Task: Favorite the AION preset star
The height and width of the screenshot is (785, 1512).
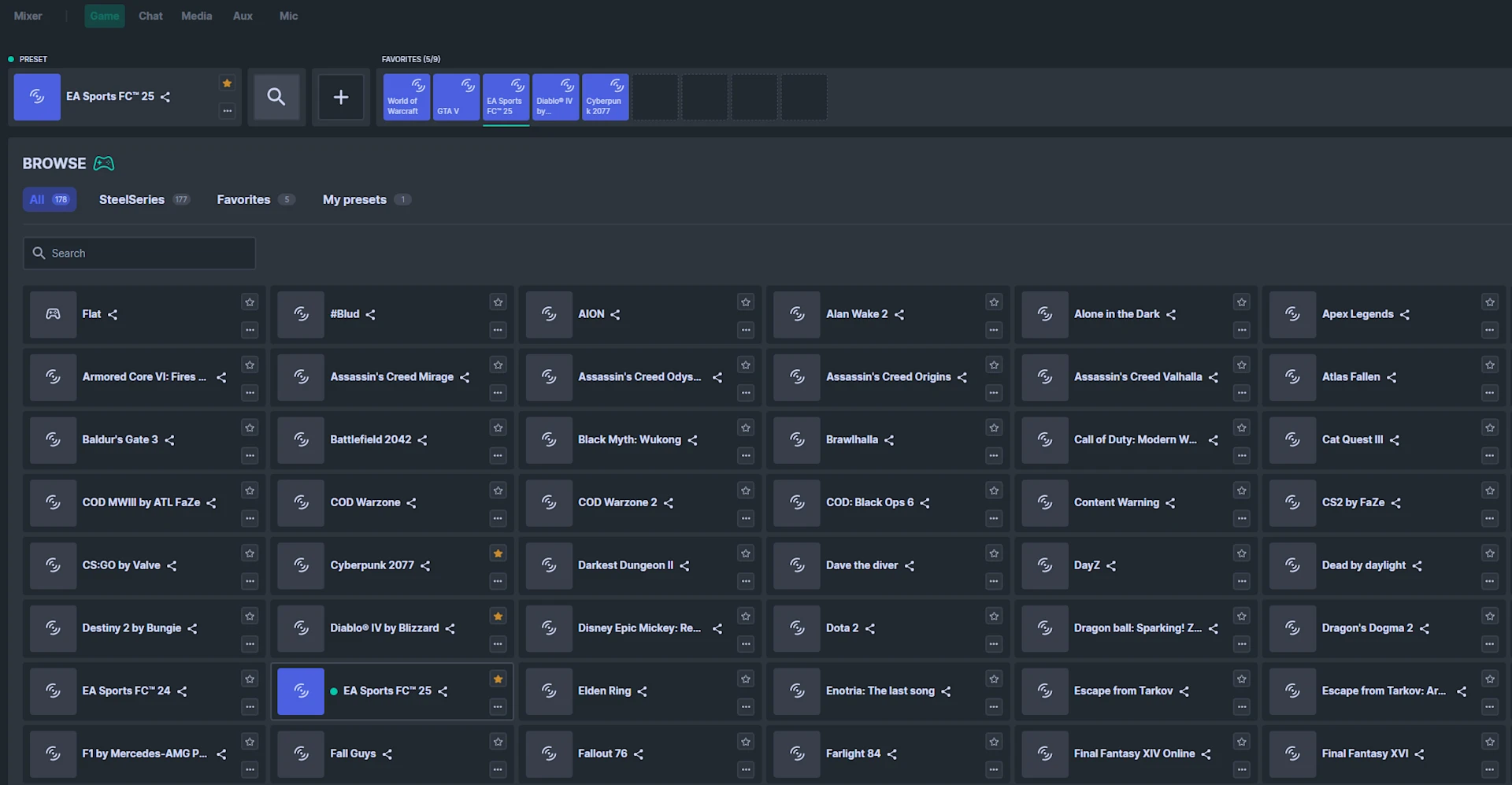Action: pos(746,302)
